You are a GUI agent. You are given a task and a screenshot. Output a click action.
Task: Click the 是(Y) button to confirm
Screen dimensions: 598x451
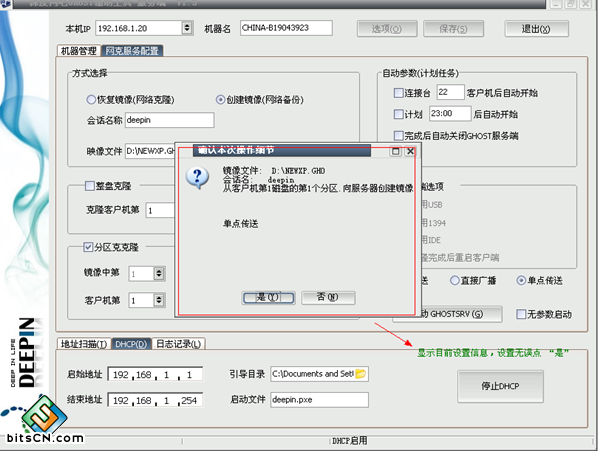click(268, 298)
